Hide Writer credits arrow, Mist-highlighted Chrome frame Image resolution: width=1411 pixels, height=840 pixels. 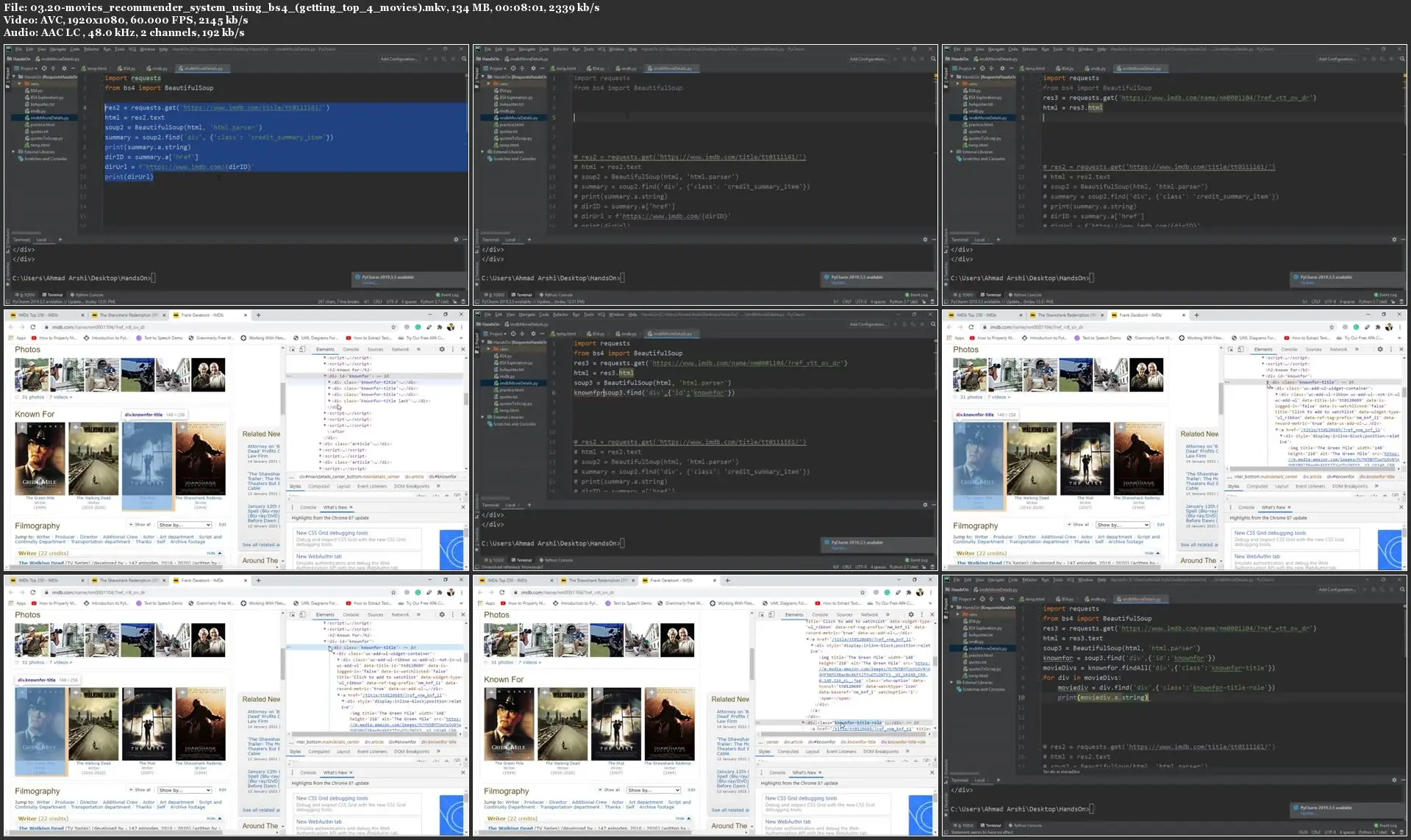tap(219, 553)
